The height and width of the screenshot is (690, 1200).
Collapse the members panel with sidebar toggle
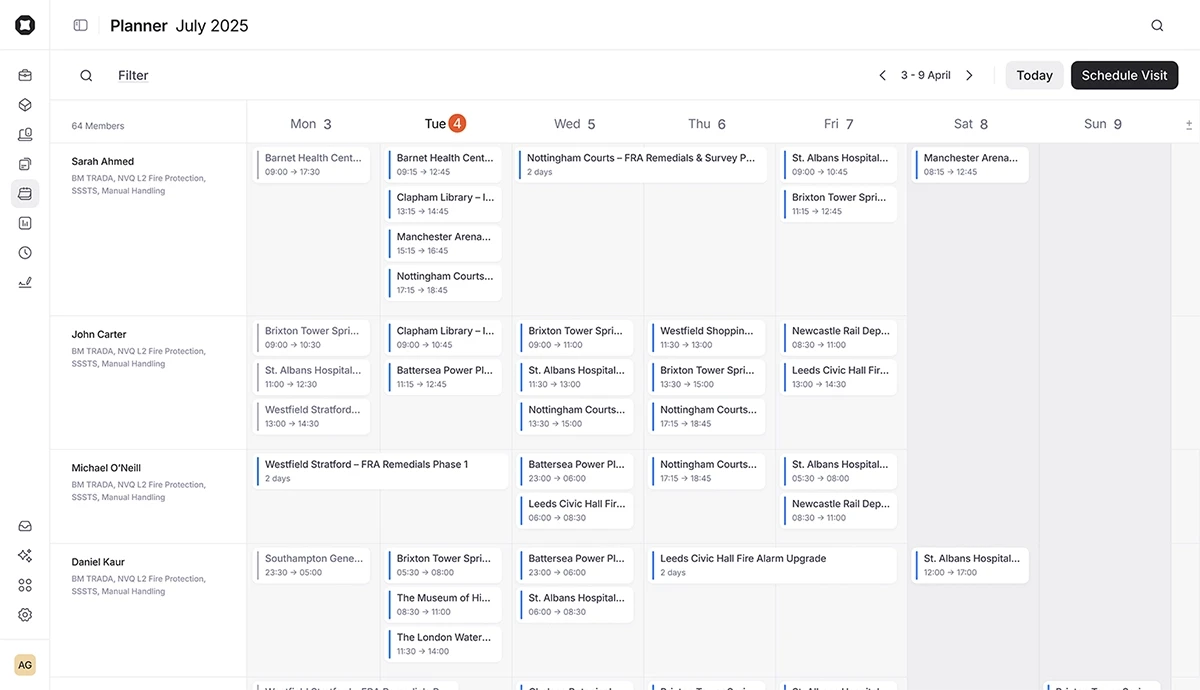click(80, 24)
